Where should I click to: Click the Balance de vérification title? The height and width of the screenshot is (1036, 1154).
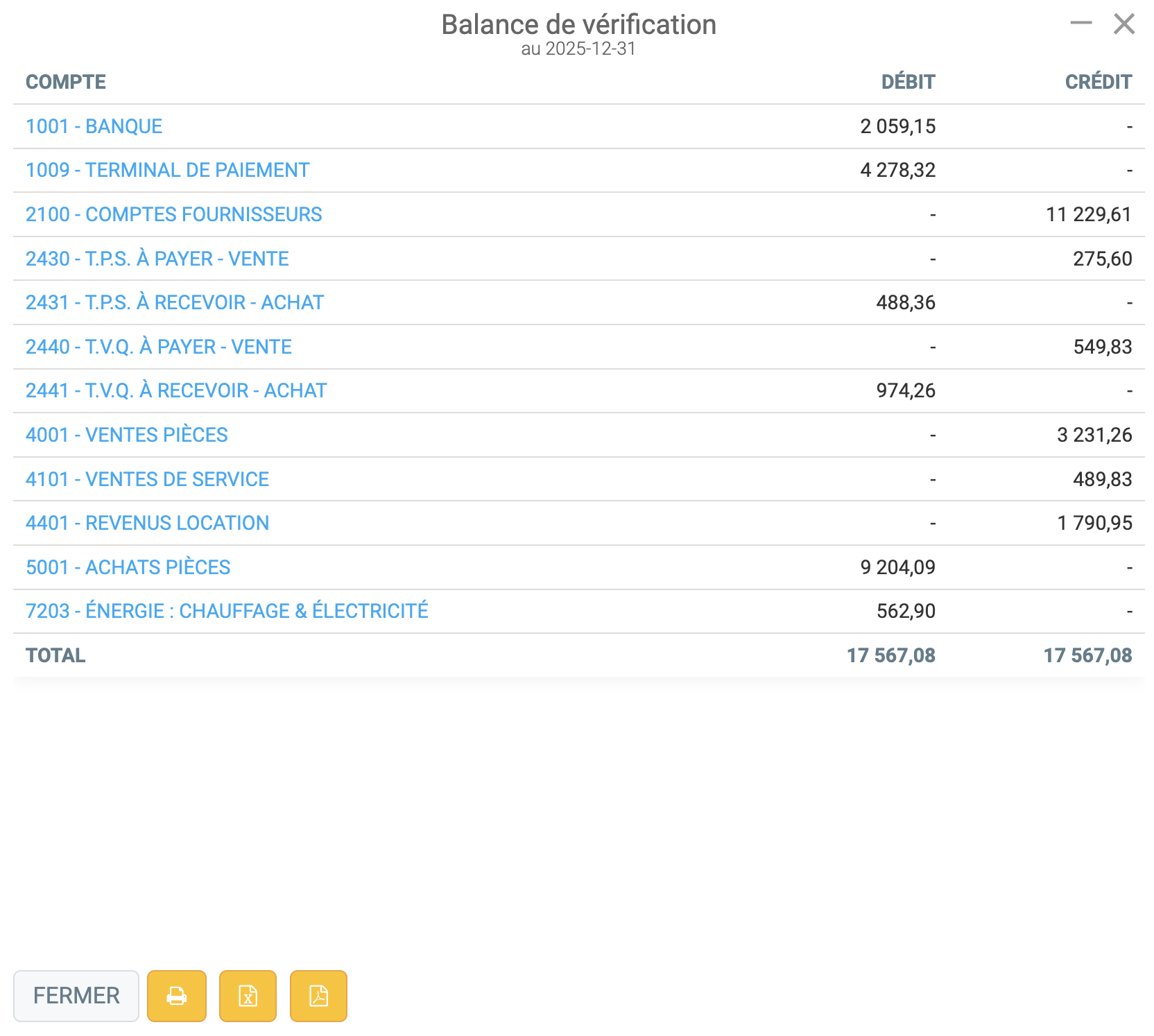pos(579,24)
